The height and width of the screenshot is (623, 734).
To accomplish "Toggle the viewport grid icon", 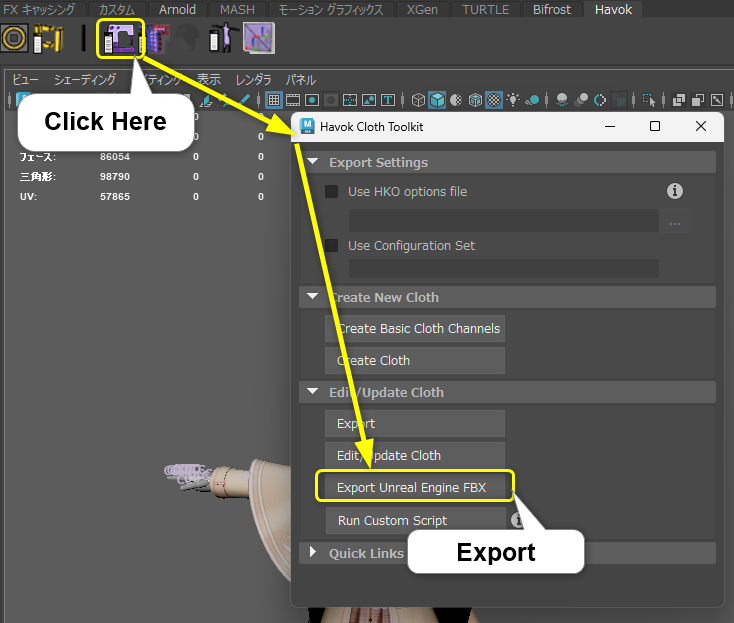I will (x=274, y=100).
